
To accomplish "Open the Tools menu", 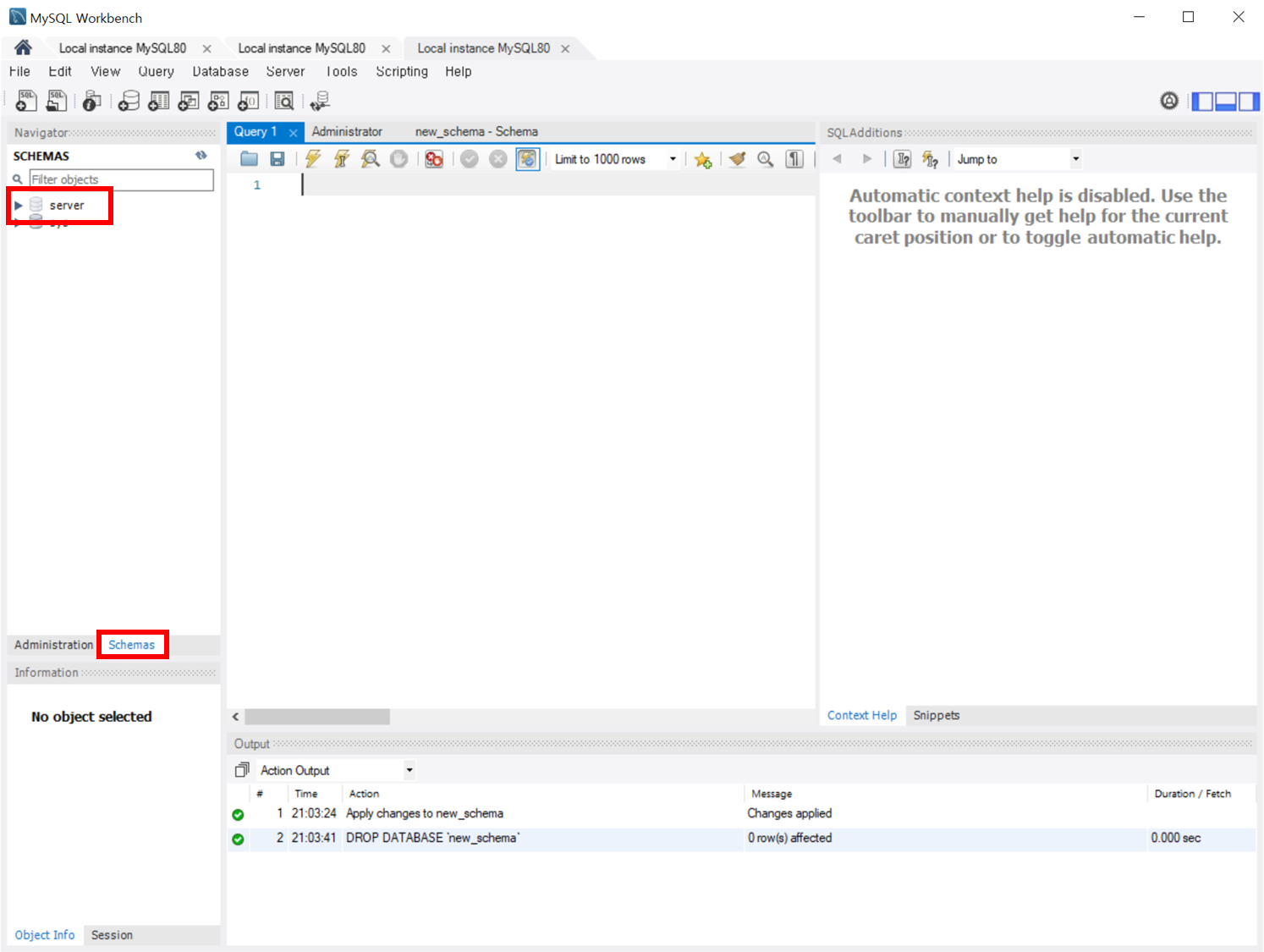I will [342, 72].
